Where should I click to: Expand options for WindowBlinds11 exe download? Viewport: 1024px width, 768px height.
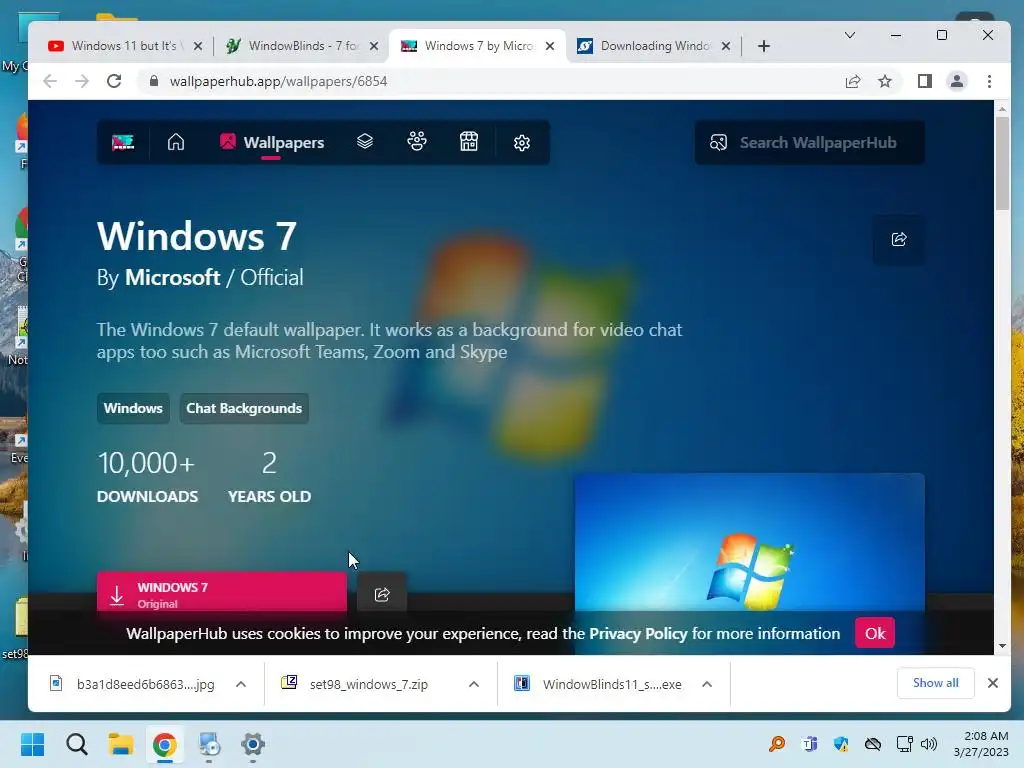coord(707,684)
